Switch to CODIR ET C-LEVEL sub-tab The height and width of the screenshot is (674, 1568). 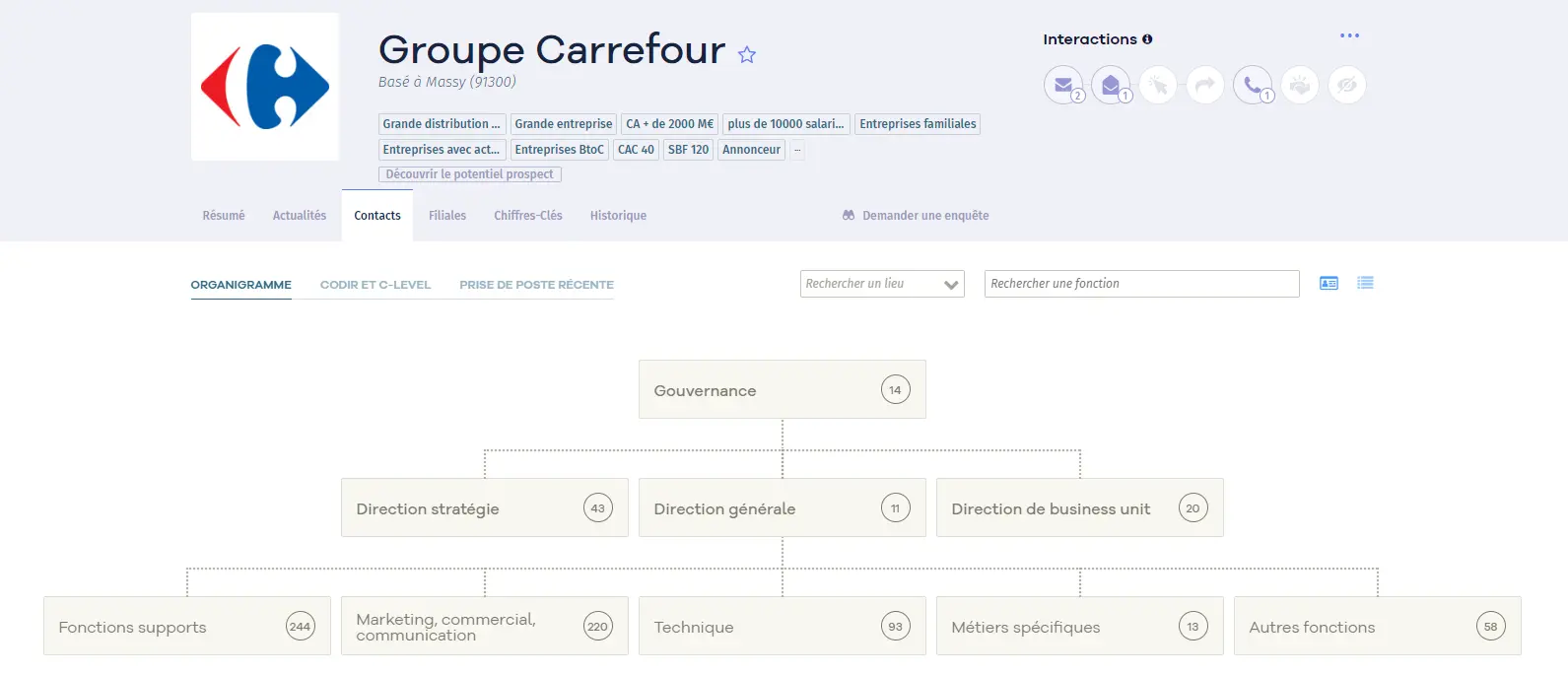click(375, 285)
